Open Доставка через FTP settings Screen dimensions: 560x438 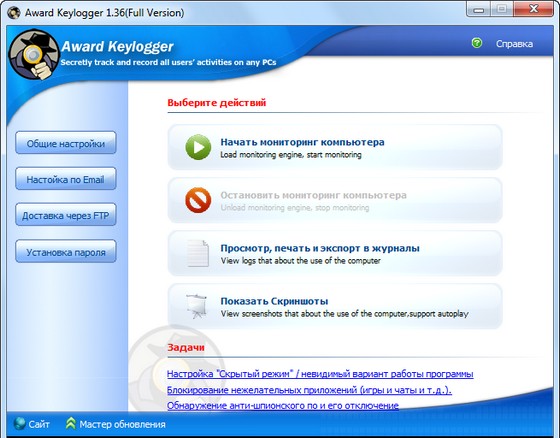coord(66,215)
